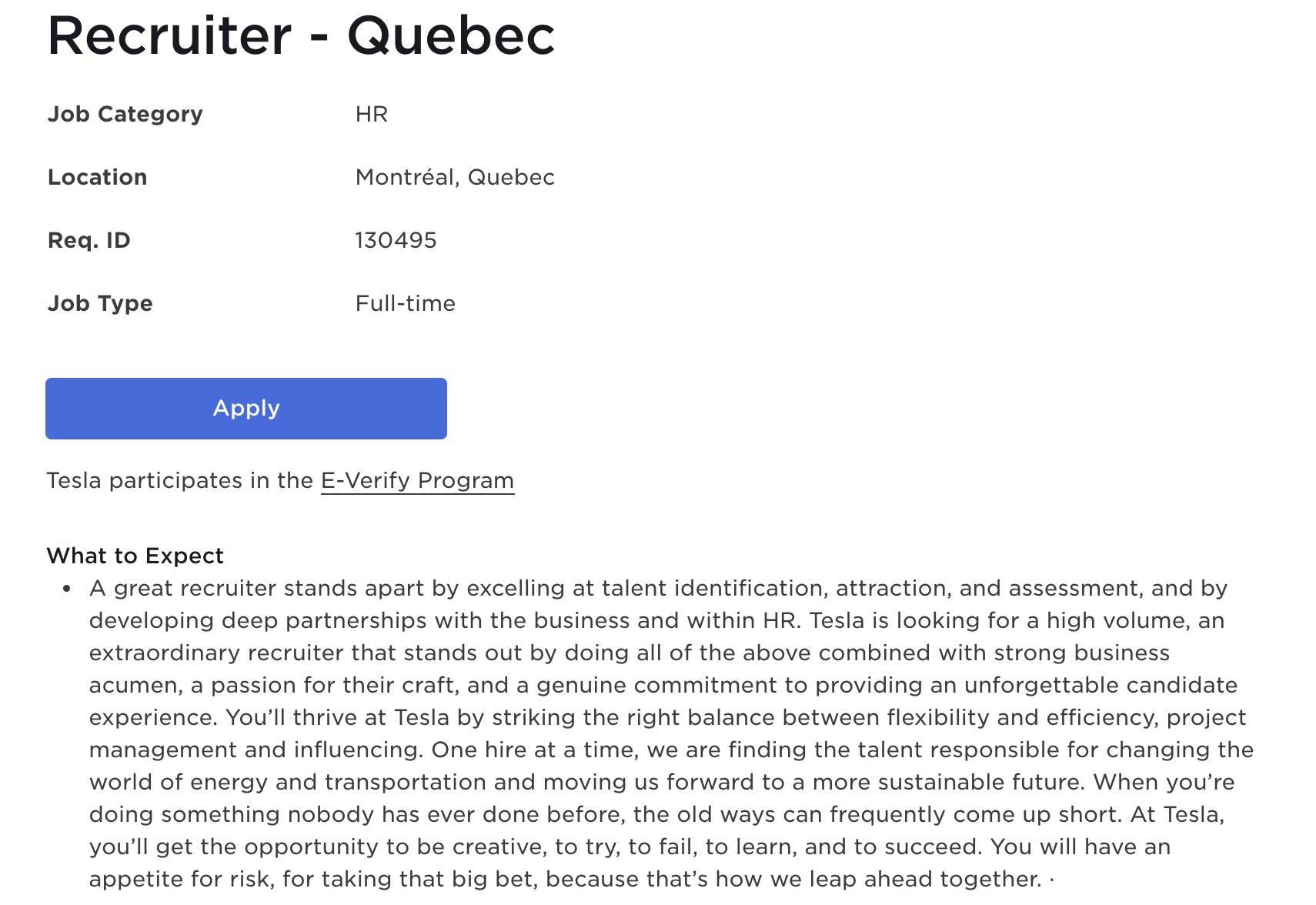1316x905 pixels.
Task: Select the Job Category label
Action: (x=125, y=114)
